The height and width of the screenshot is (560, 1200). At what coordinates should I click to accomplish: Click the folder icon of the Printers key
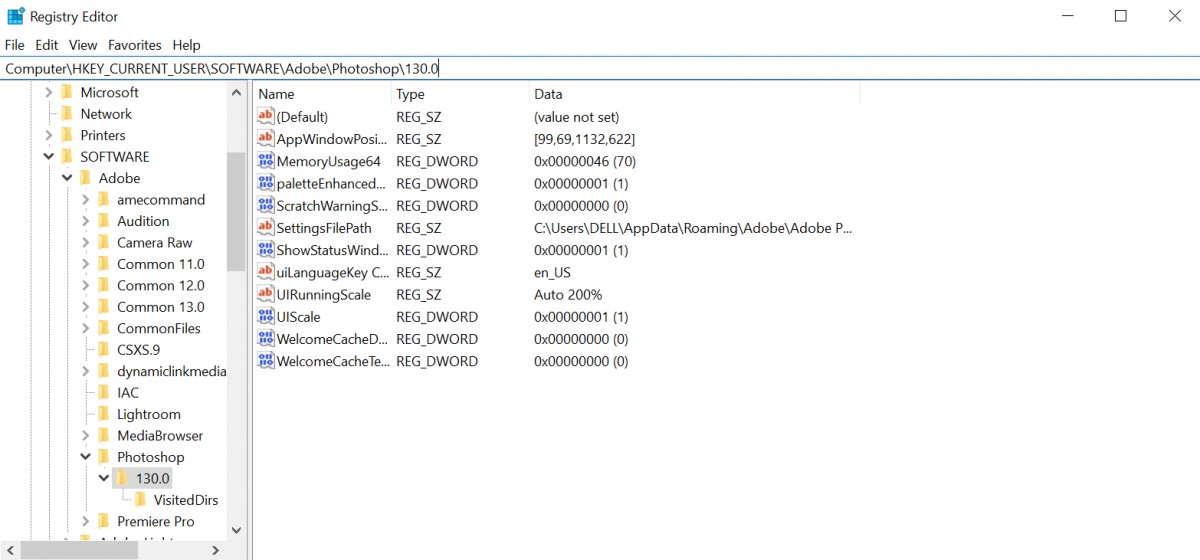67,135
